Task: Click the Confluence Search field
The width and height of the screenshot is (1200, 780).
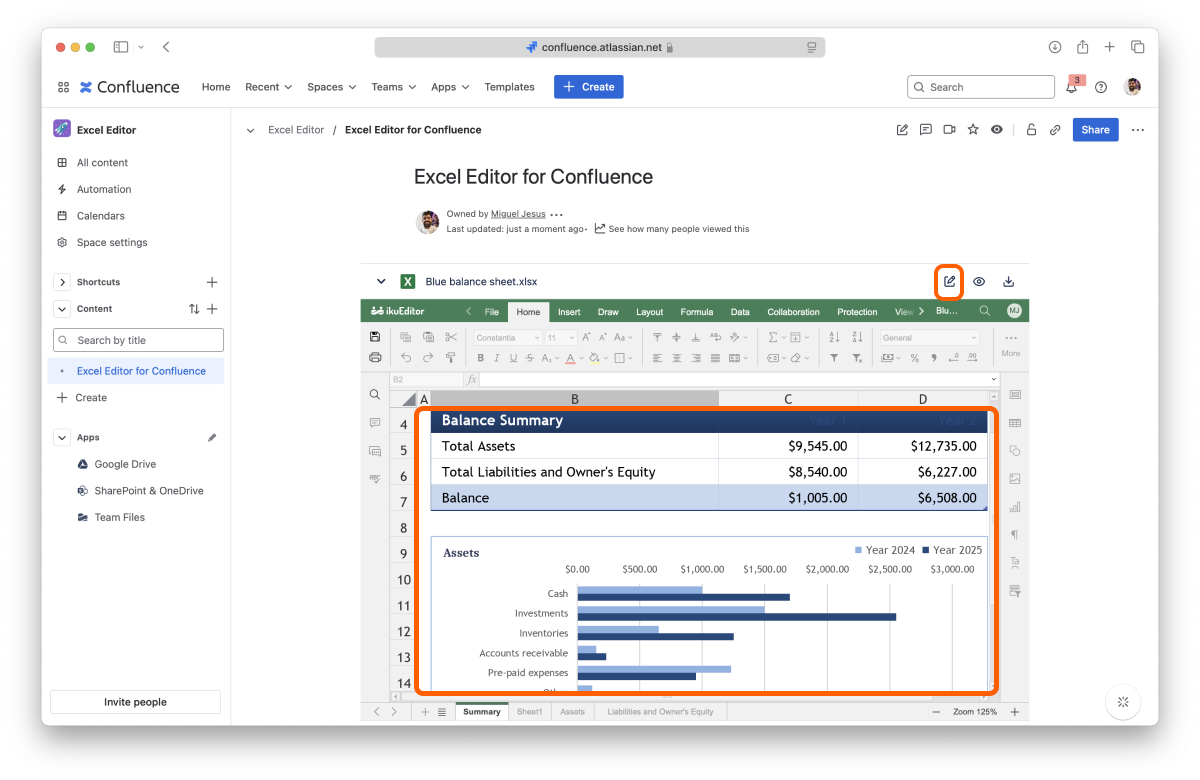Action: click(981, 87)
